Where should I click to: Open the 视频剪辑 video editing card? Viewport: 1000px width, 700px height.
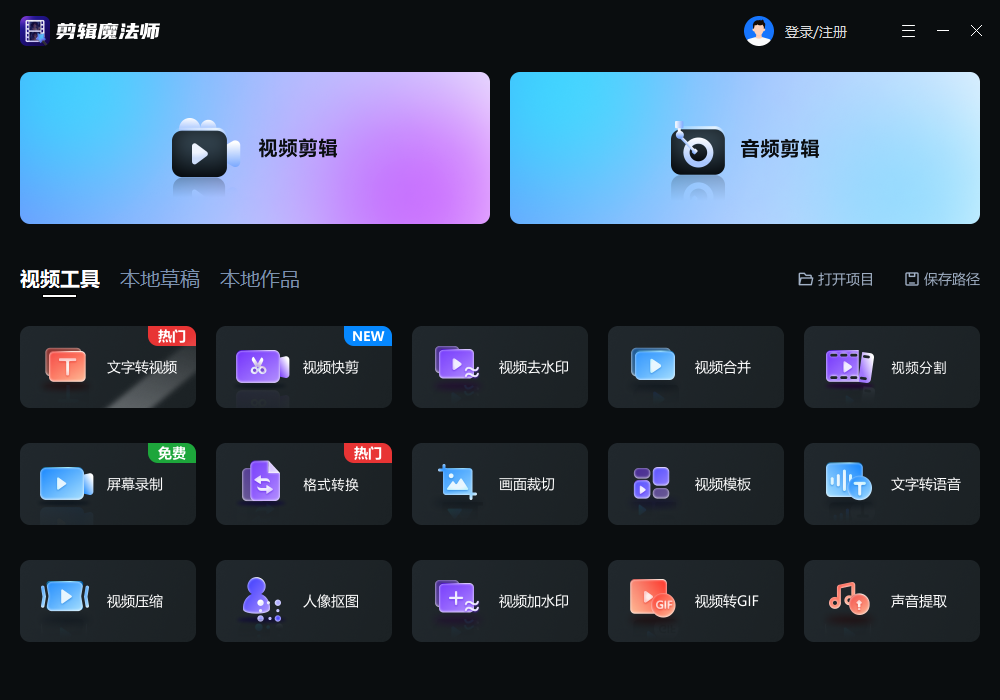coord(254,148)
